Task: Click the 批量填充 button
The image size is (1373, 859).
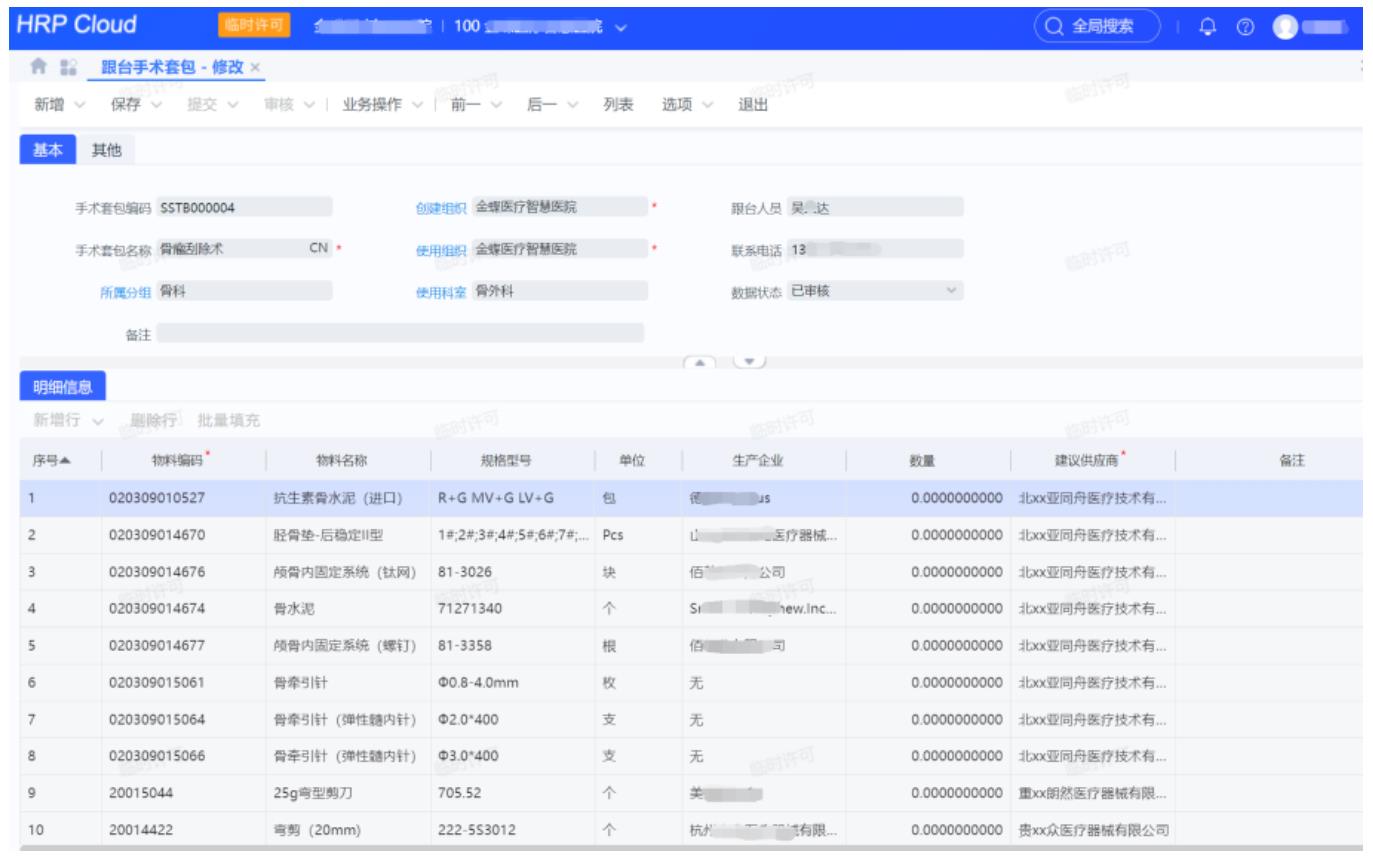Action: tap(229, 421)
